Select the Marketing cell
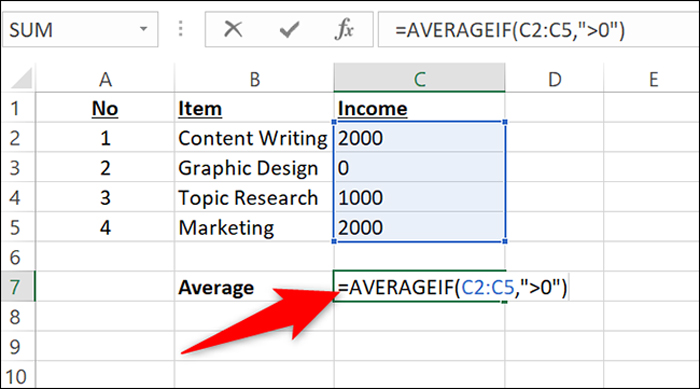The width and height of the screenshot is (700, 389). click(254, 227)
